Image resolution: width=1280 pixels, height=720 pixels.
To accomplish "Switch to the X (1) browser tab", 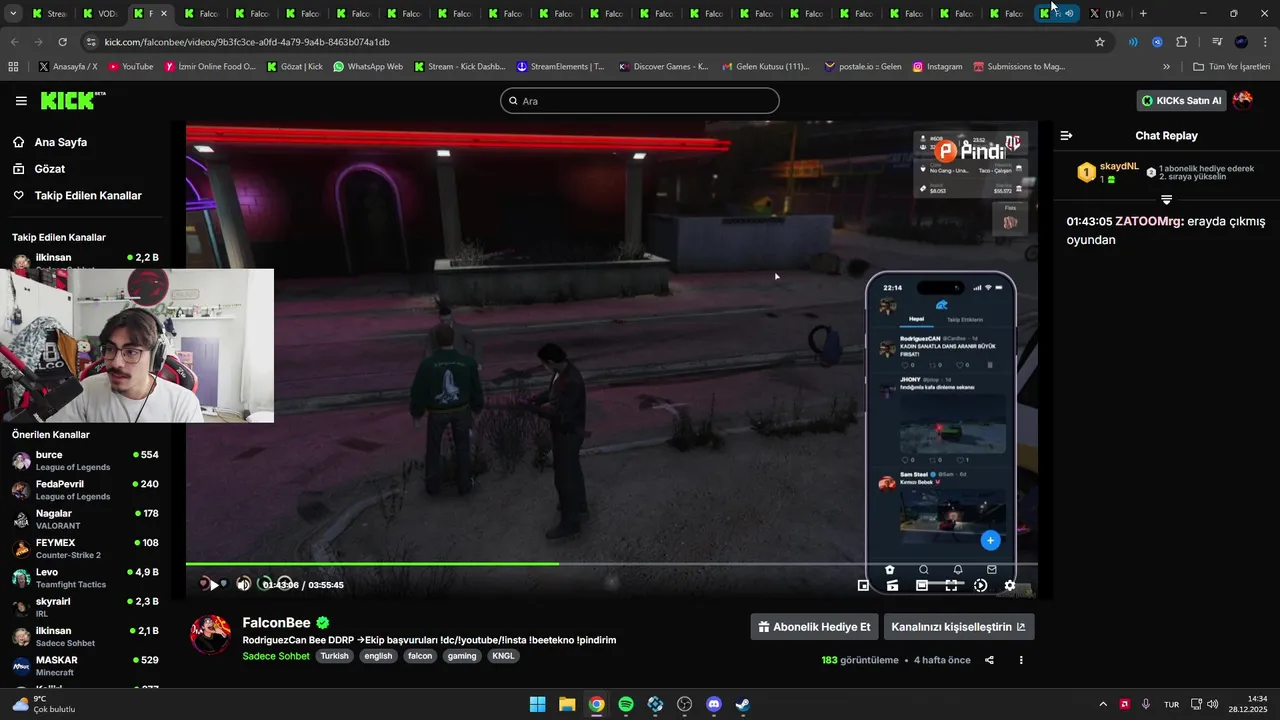I will tap(1107, 14).
